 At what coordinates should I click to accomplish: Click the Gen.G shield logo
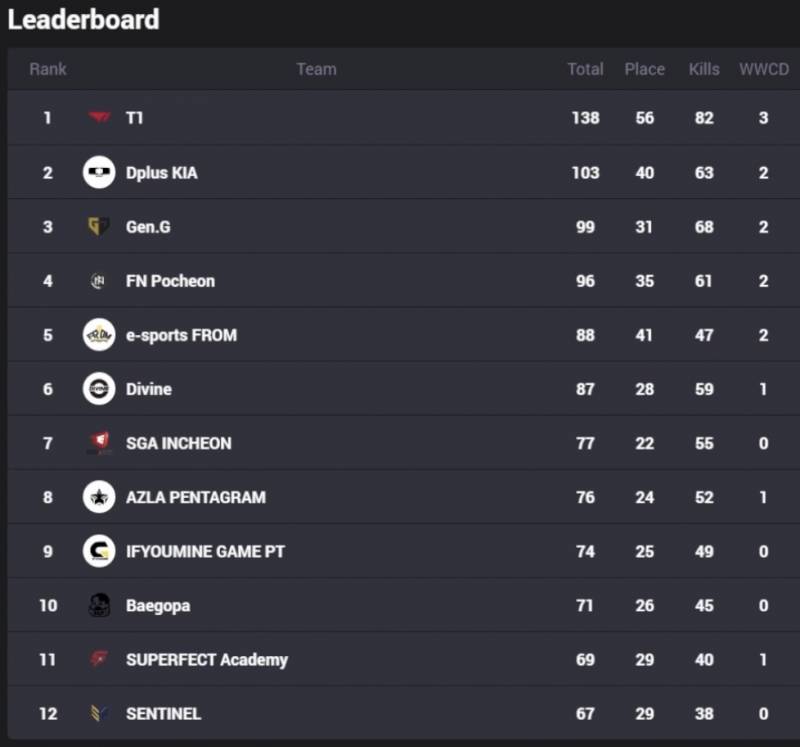(x=99, y=227)
